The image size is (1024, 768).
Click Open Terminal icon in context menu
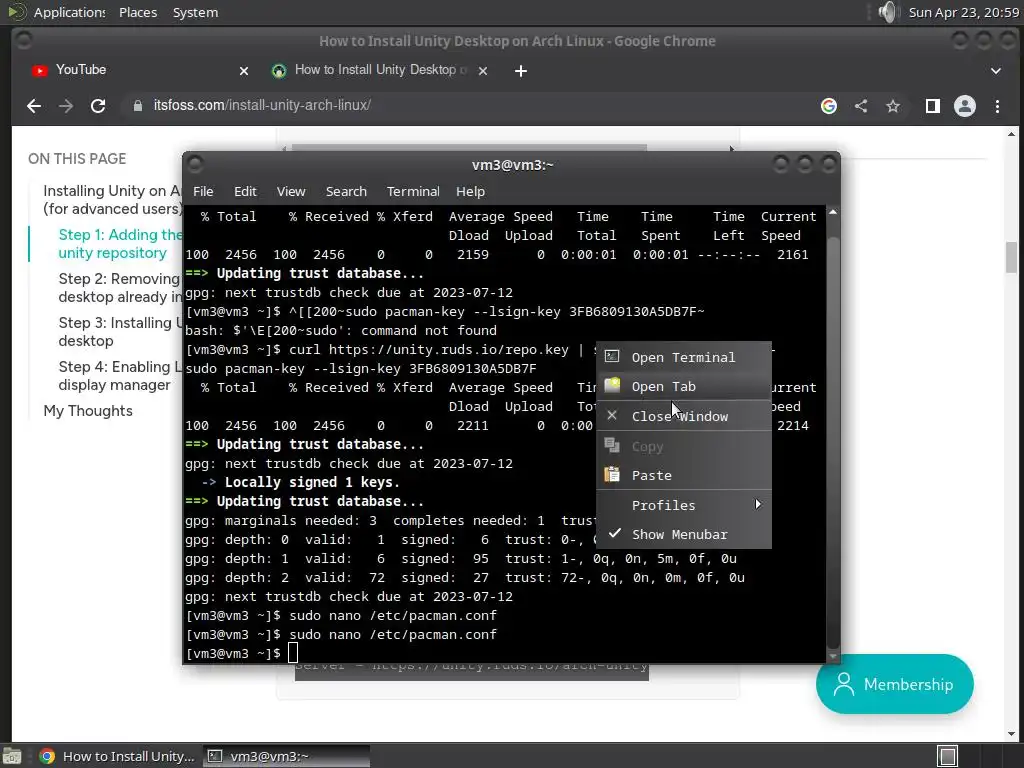coord(612,357)
